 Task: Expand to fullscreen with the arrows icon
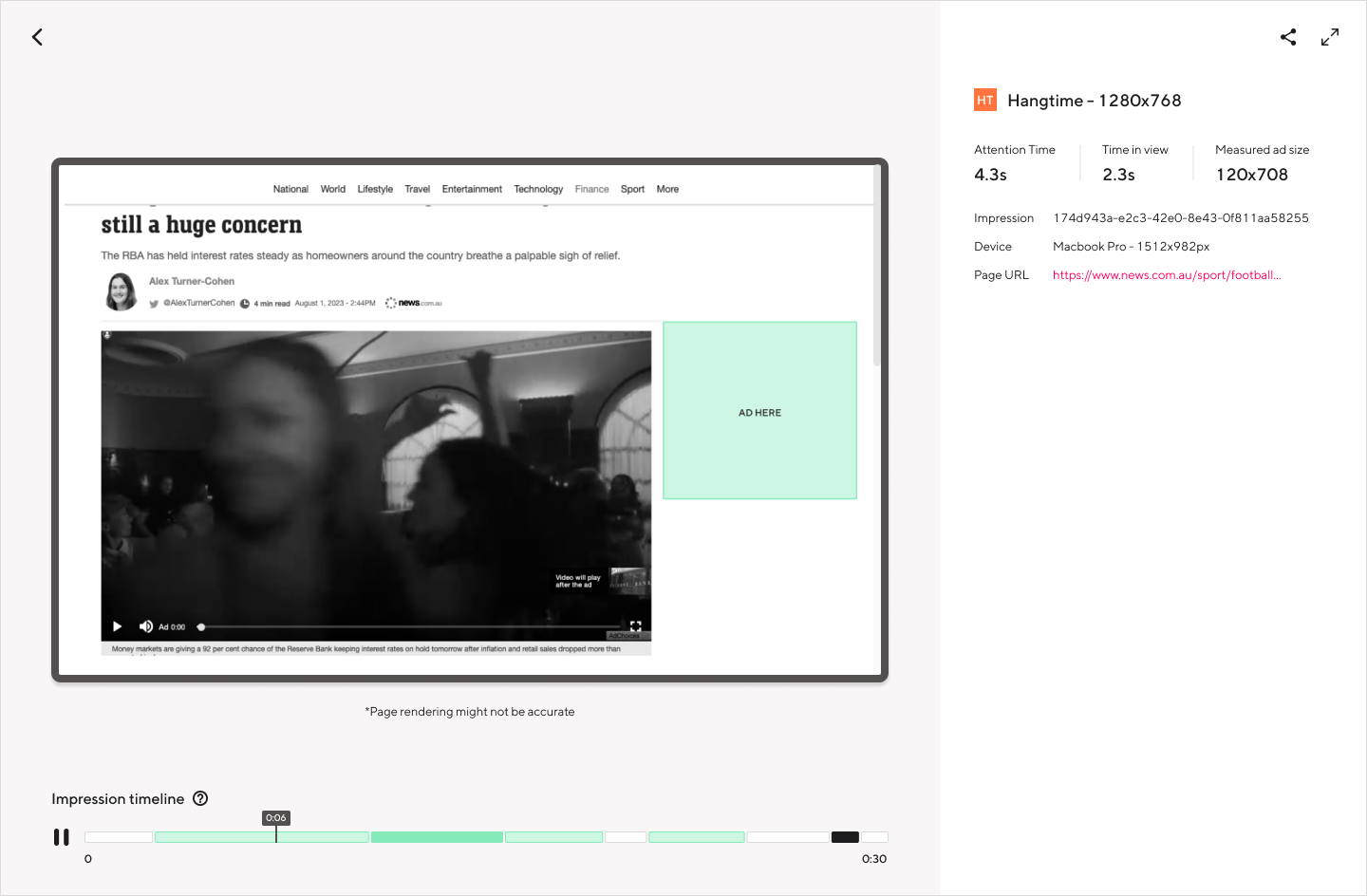pos(1330,37)
